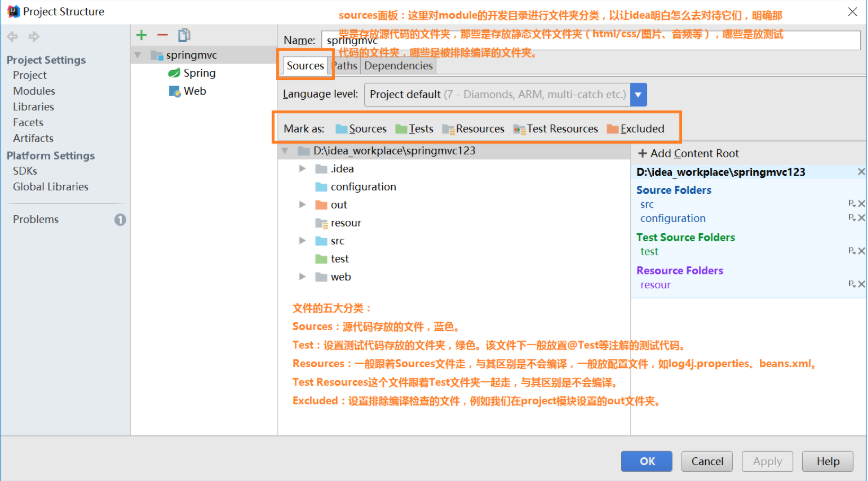Click the Add Content Root plus icon
The height and width of the screenshot is (481, 868).
(x=642, y=153)
